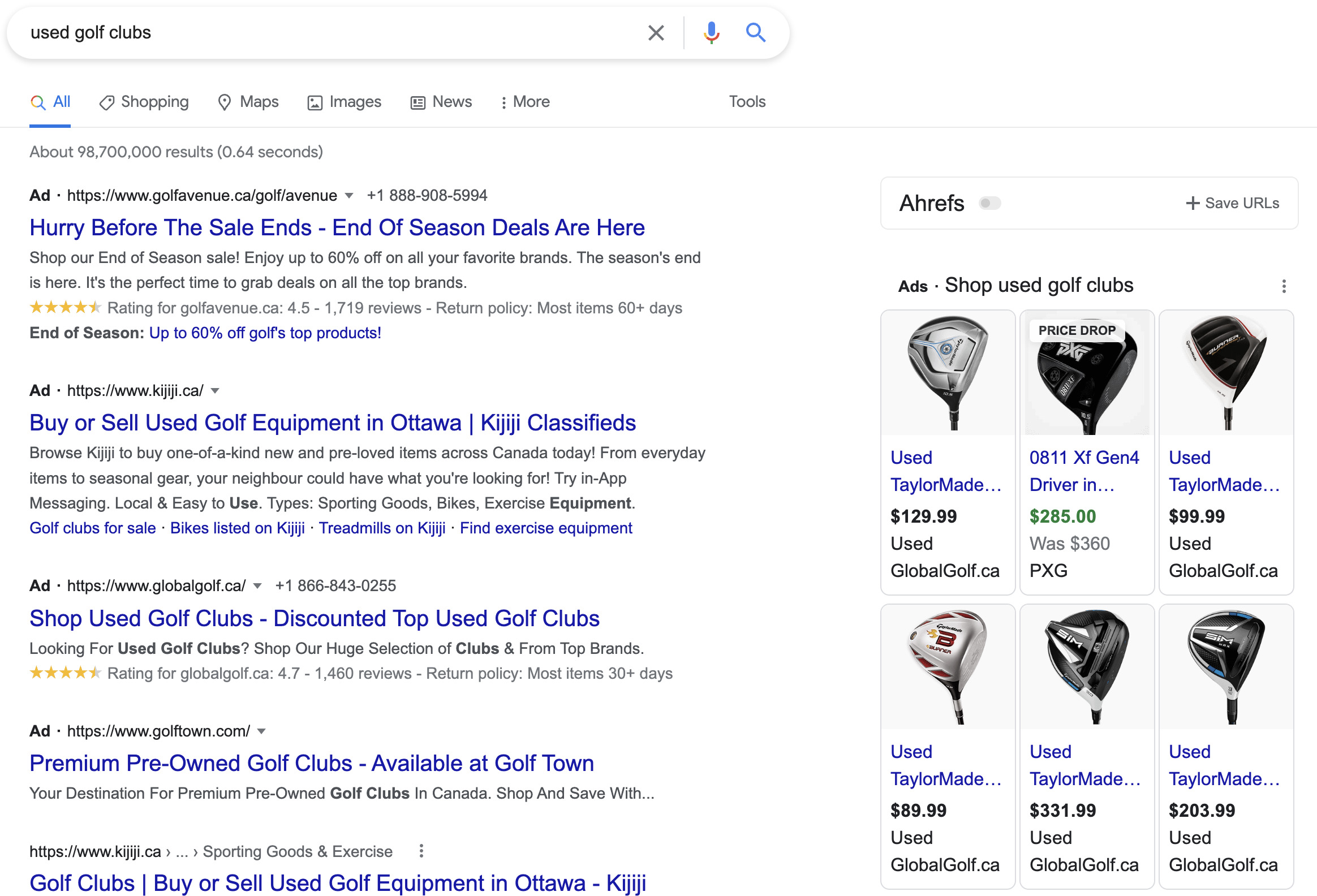Open the kijiji.ca ad dropdown arrow
The width and height of the screenshot is (1317, 896).
pos(216,390)
